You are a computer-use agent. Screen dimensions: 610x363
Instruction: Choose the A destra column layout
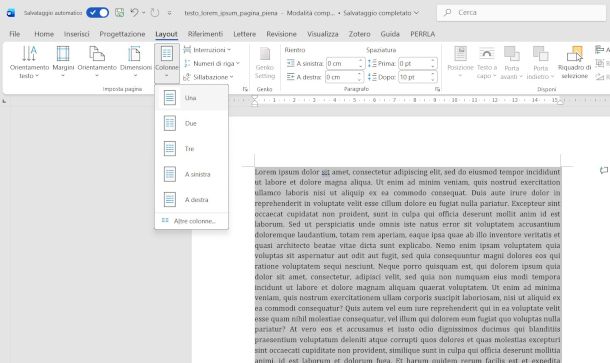pyautogui.click(x=191, y=200)
